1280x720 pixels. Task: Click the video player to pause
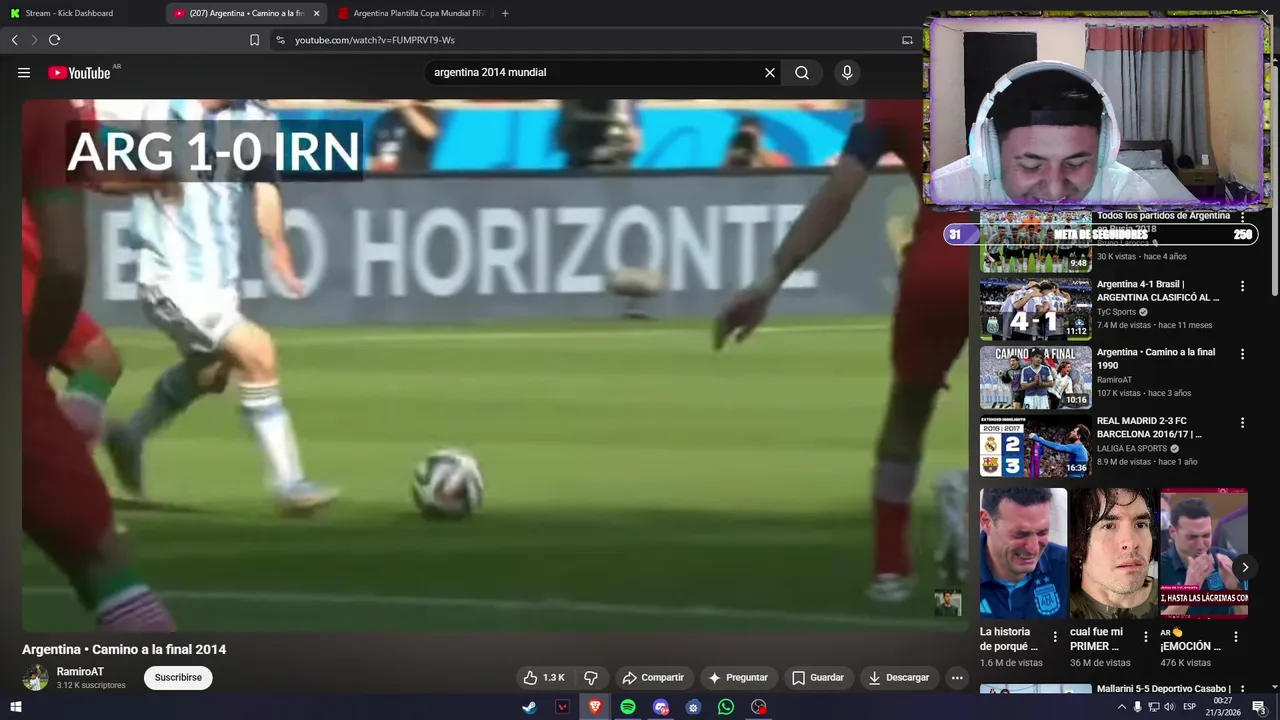click(495, 366)
